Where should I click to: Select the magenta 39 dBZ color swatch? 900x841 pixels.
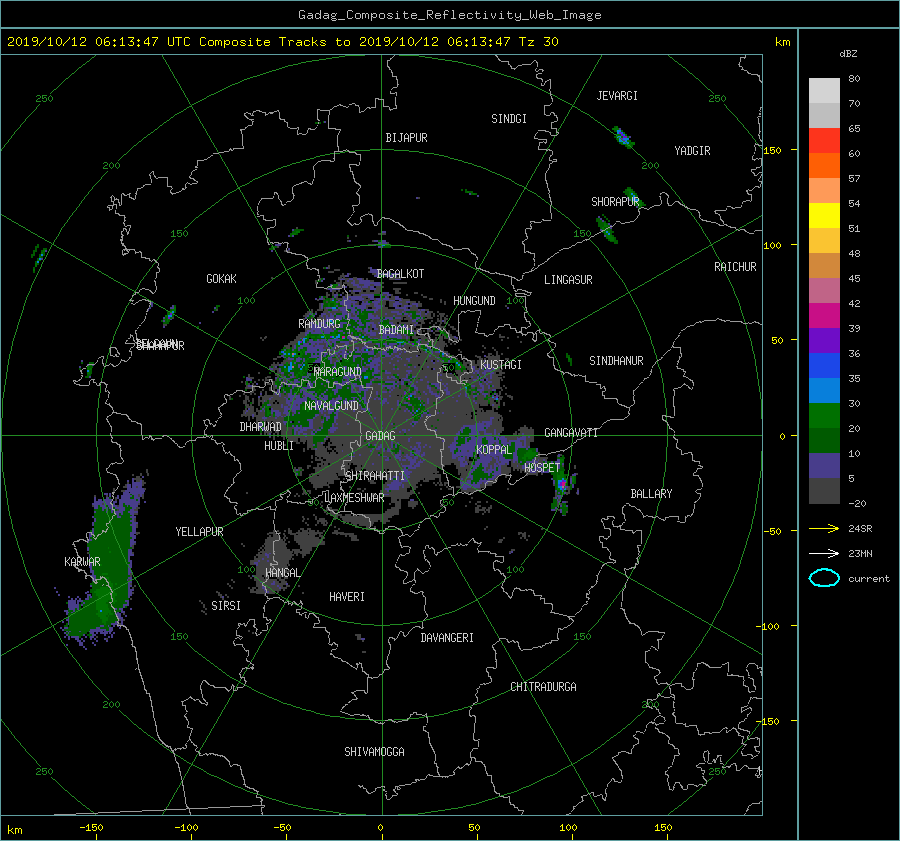824,315
